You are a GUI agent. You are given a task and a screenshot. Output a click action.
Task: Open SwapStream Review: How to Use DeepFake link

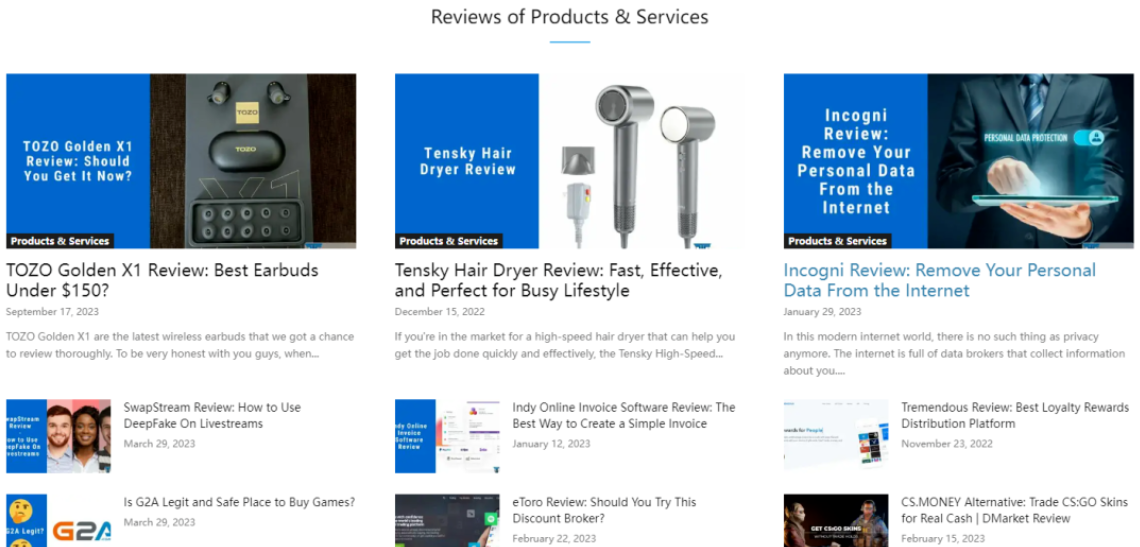(212, 415)
